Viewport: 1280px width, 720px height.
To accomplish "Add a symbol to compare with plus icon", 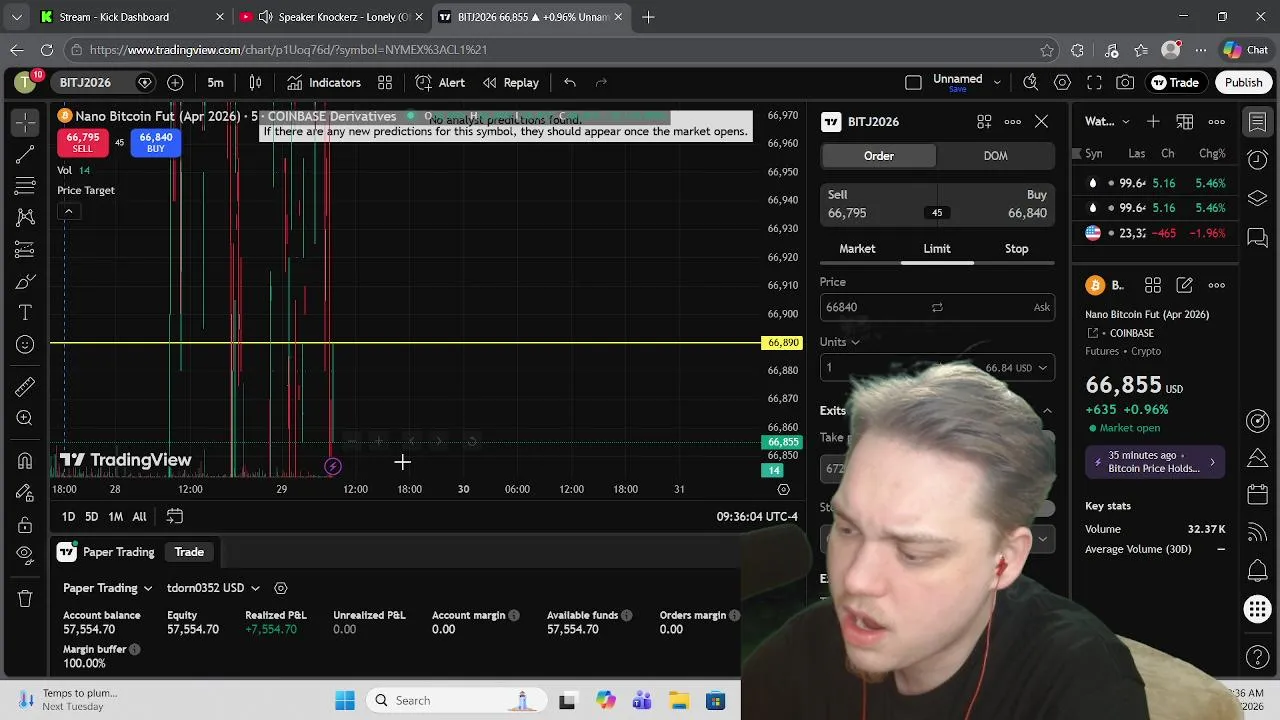I will (x=175, y=83).
